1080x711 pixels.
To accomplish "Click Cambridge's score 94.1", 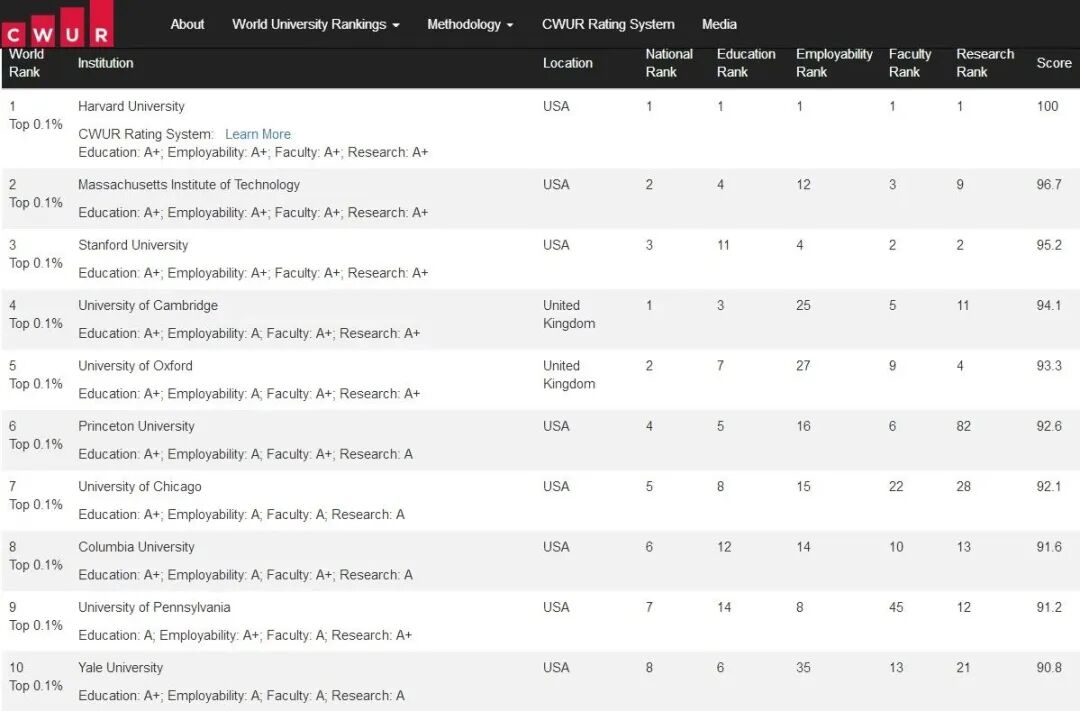I will coord(1049,305).
